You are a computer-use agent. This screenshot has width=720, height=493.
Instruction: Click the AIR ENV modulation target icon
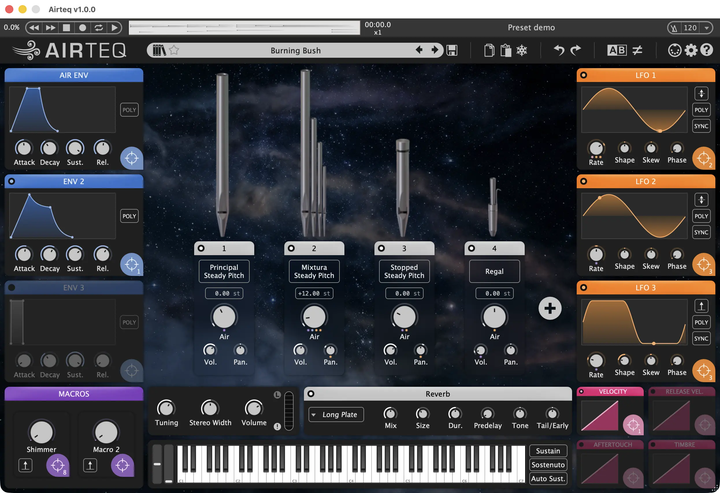tap(131, 158)
